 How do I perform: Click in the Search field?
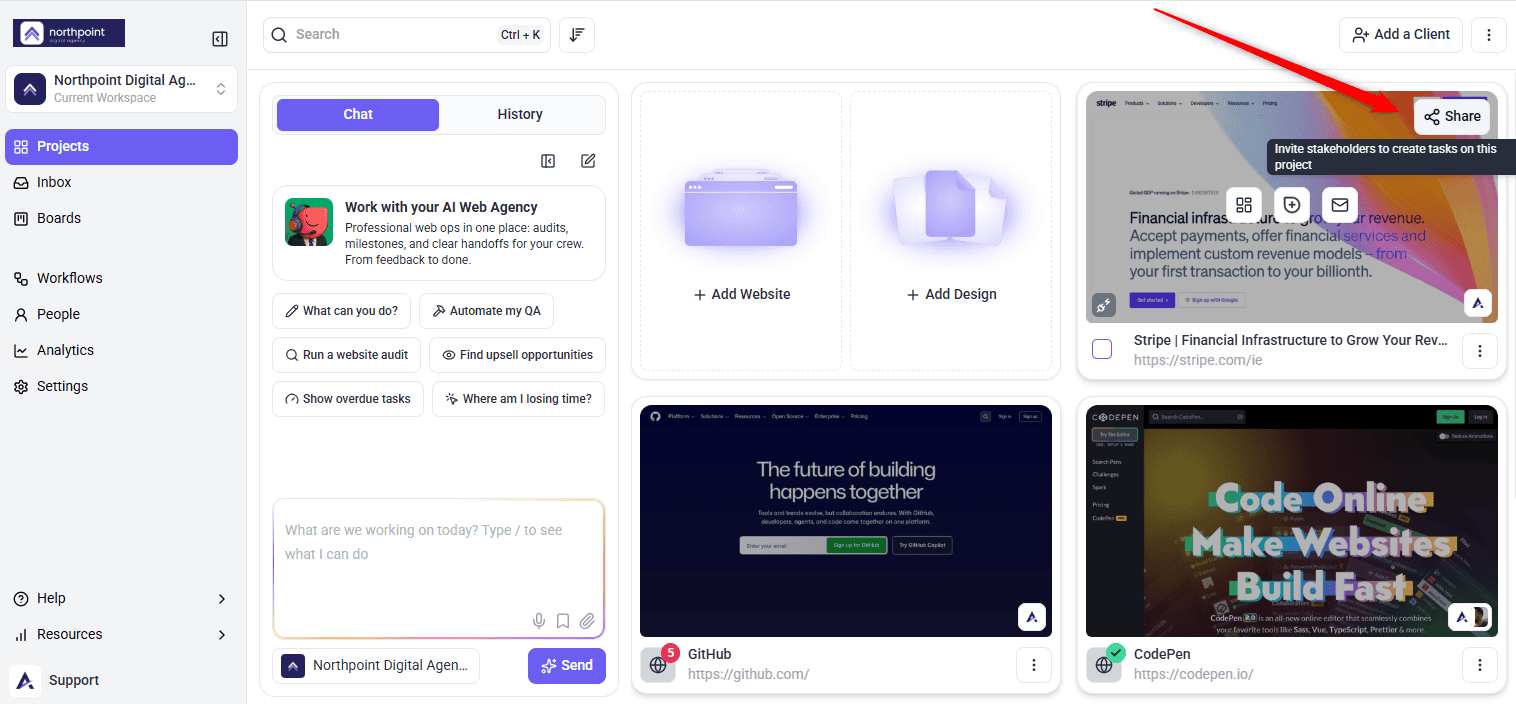pos(407,34)
